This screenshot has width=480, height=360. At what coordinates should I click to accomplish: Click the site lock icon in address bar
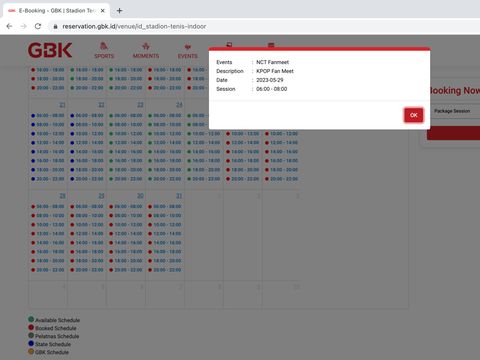click(x=55, y=26)
